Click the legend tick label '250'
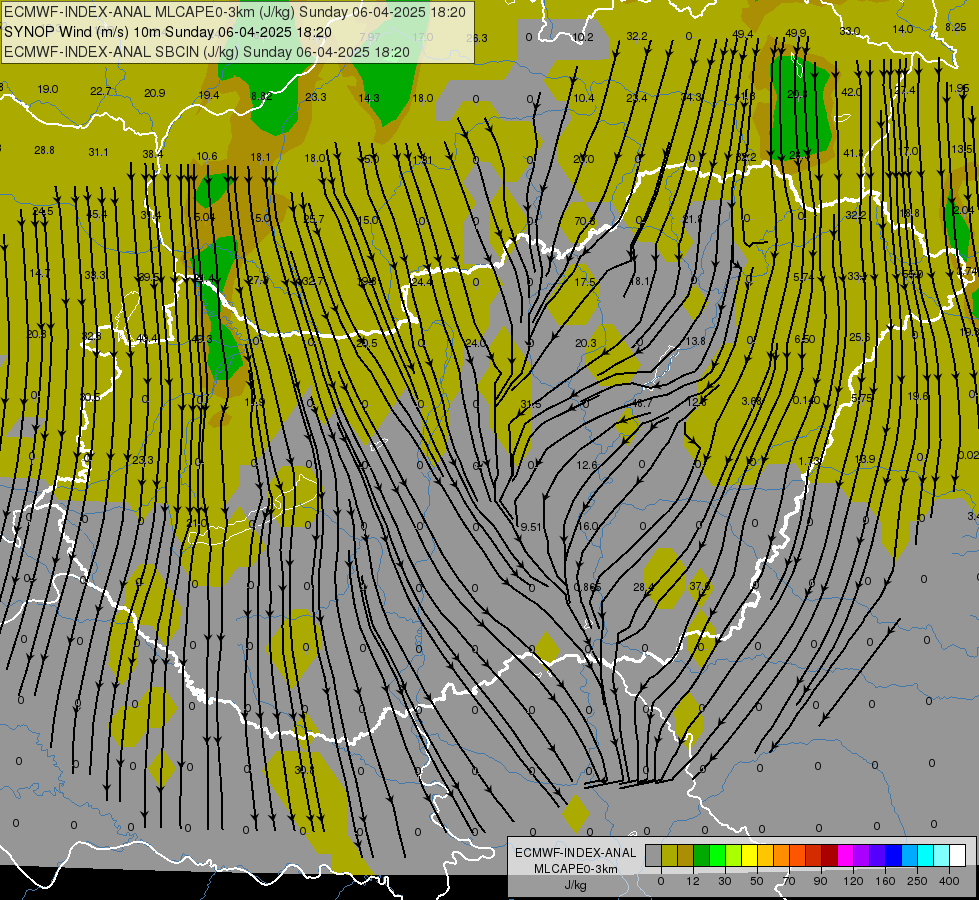 (917, 881)
